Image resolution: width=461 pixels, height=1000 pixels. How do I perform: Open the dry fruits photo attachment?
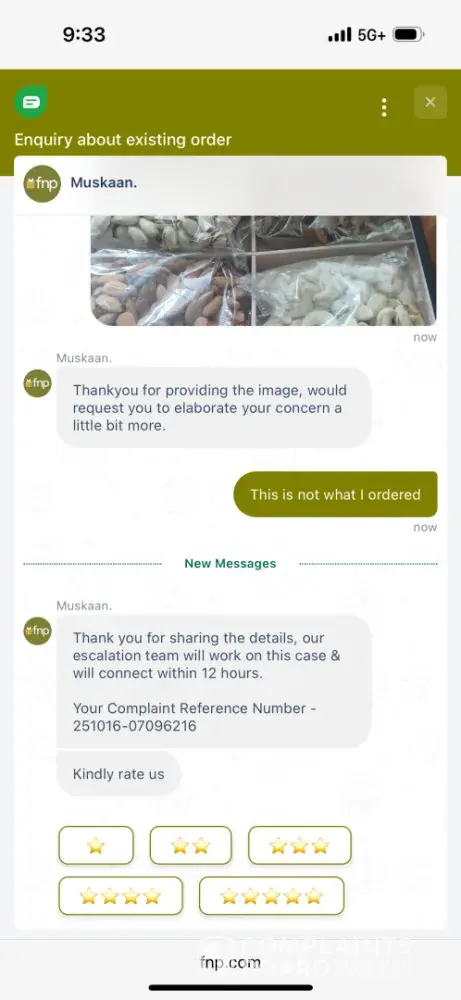(263, 270)
